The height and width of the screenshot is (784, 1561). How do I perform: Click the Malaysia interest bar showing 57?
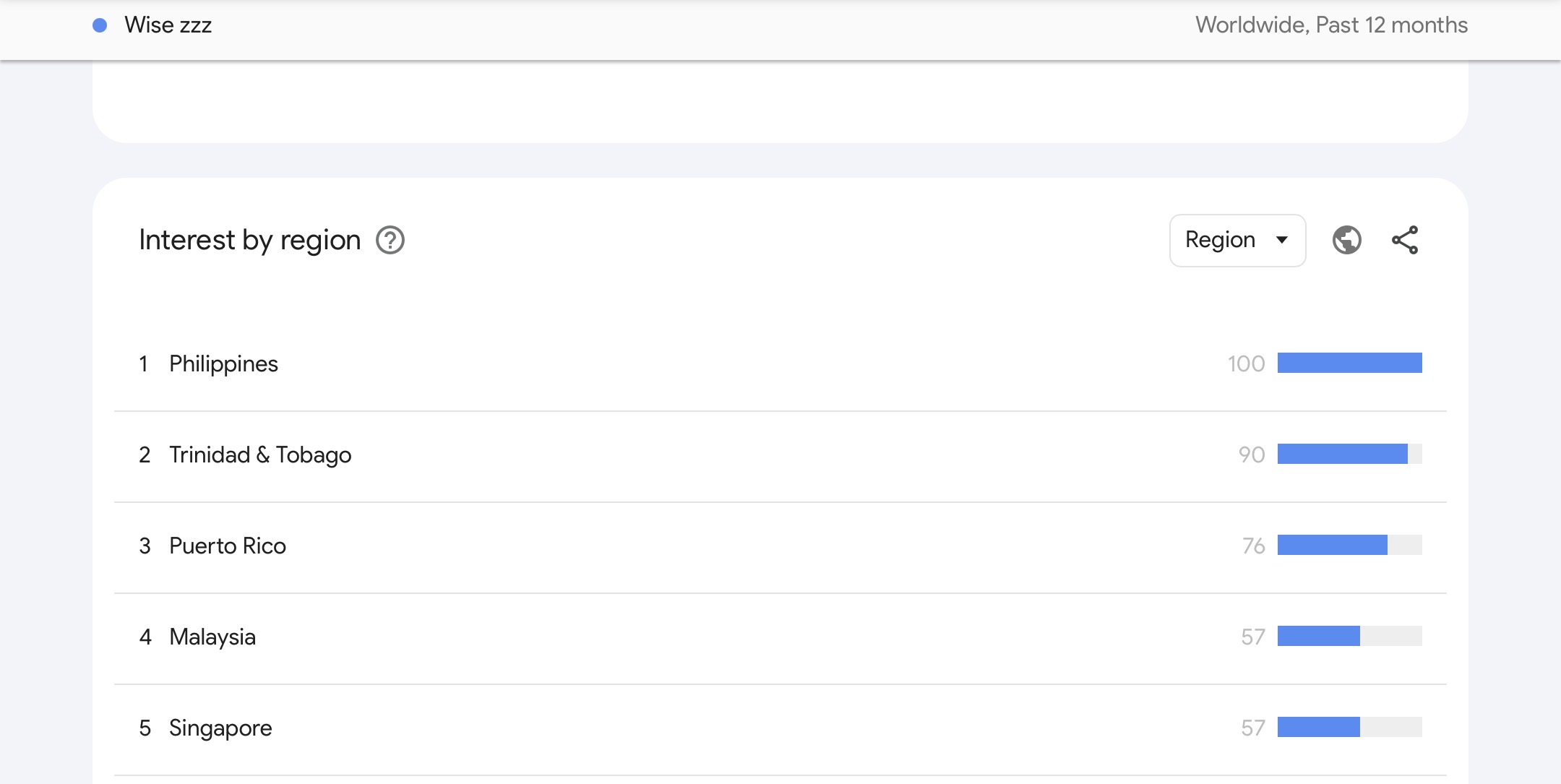1349,636
